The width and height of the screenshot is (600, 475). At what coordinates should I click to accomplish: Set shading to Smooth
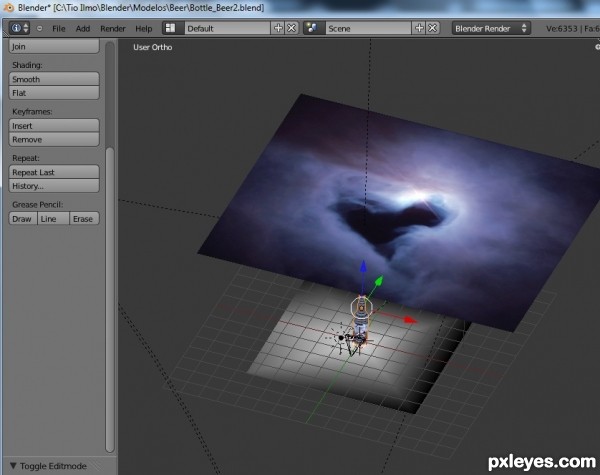pos(54,79)
